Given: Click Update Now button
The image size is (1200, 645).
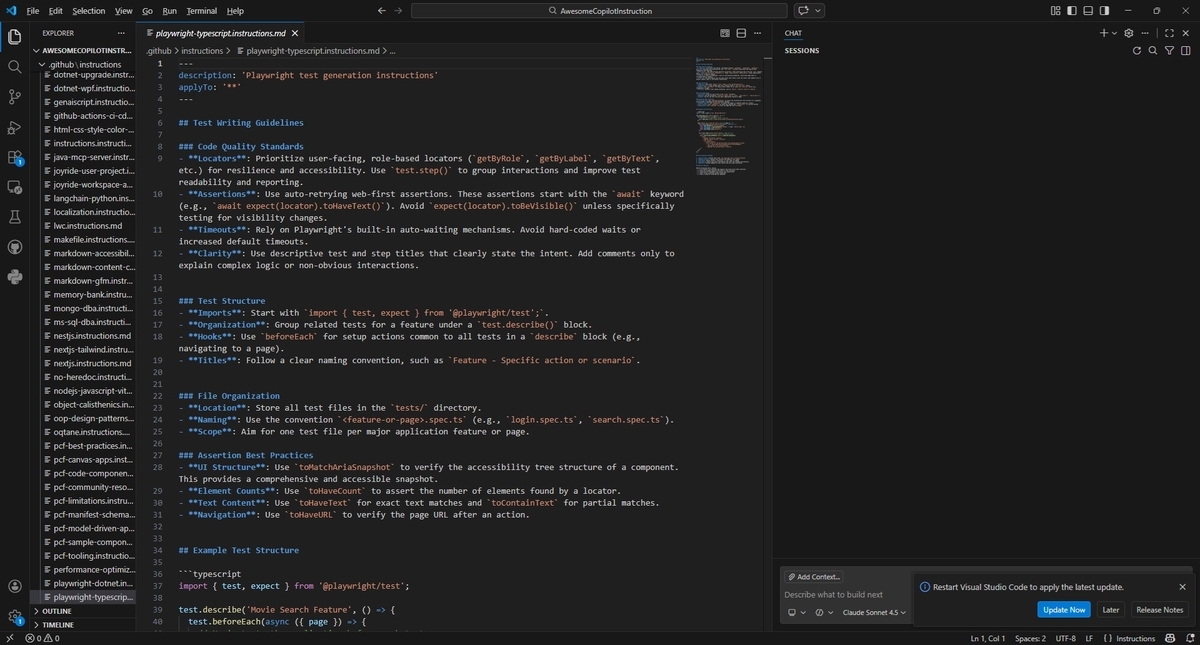Looking at the screenshot, I should (x=1063, y=609).
